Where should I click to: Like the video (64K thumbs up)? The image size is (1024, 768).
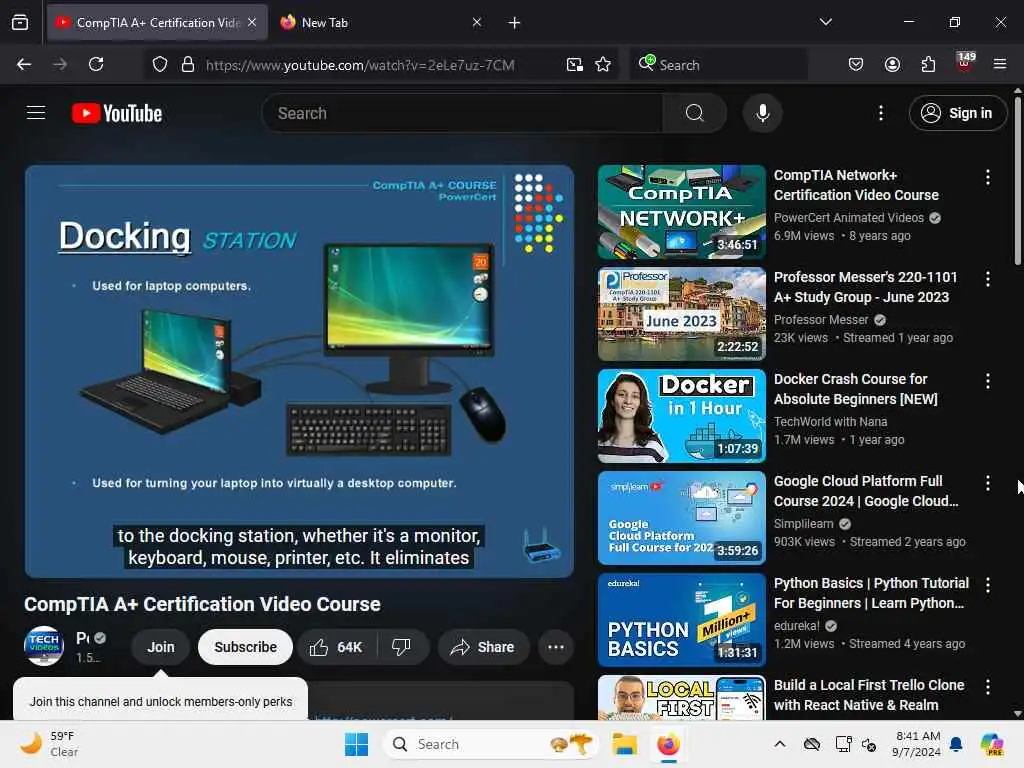[x=337, y=647]
